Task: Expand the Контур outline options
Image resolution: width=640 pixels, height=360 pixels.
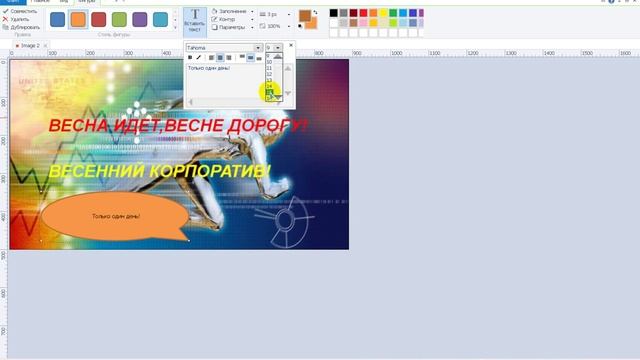Action: pos(252,19)
